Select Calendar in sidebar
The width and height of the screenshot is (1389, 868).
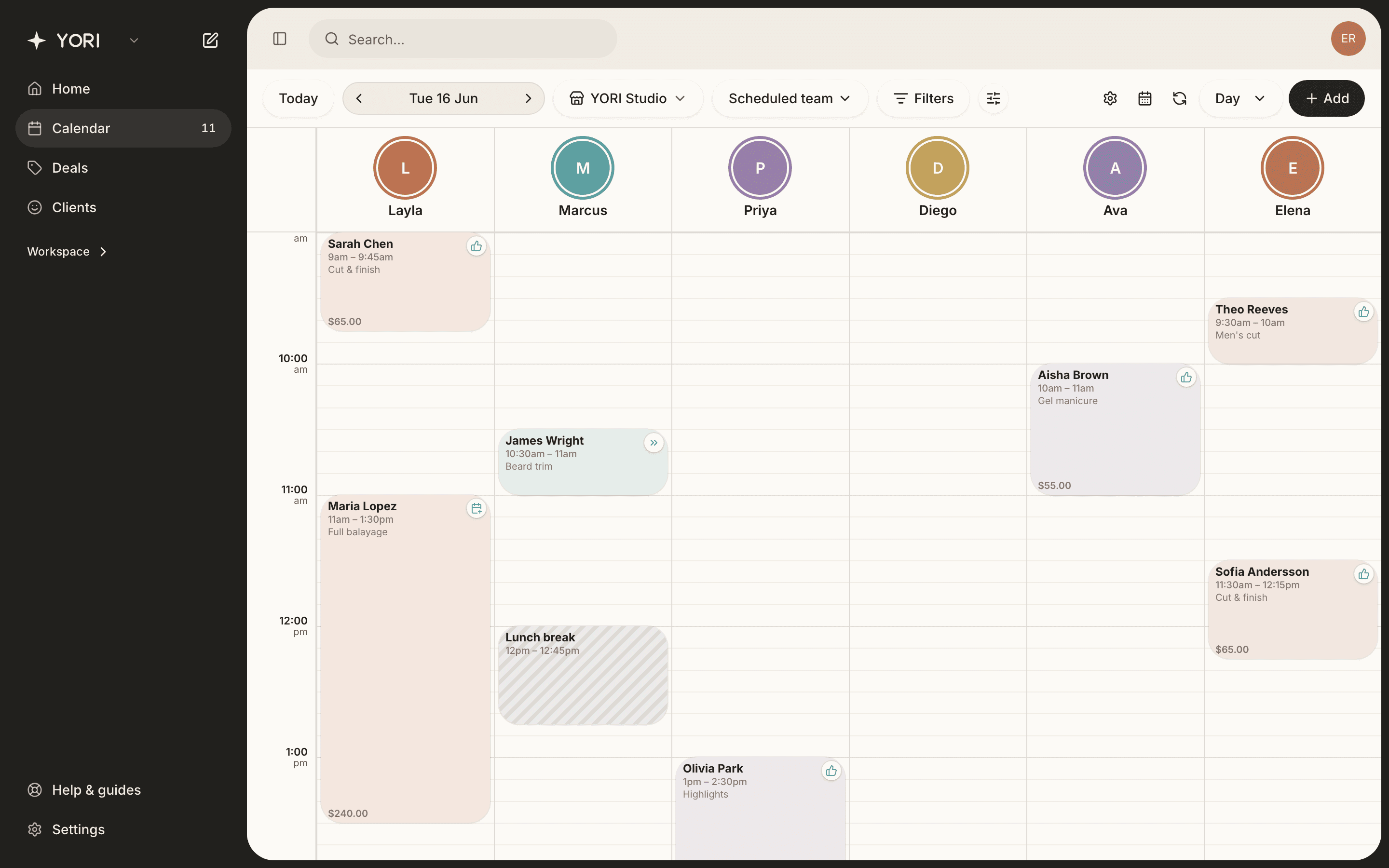coord(123,128)
